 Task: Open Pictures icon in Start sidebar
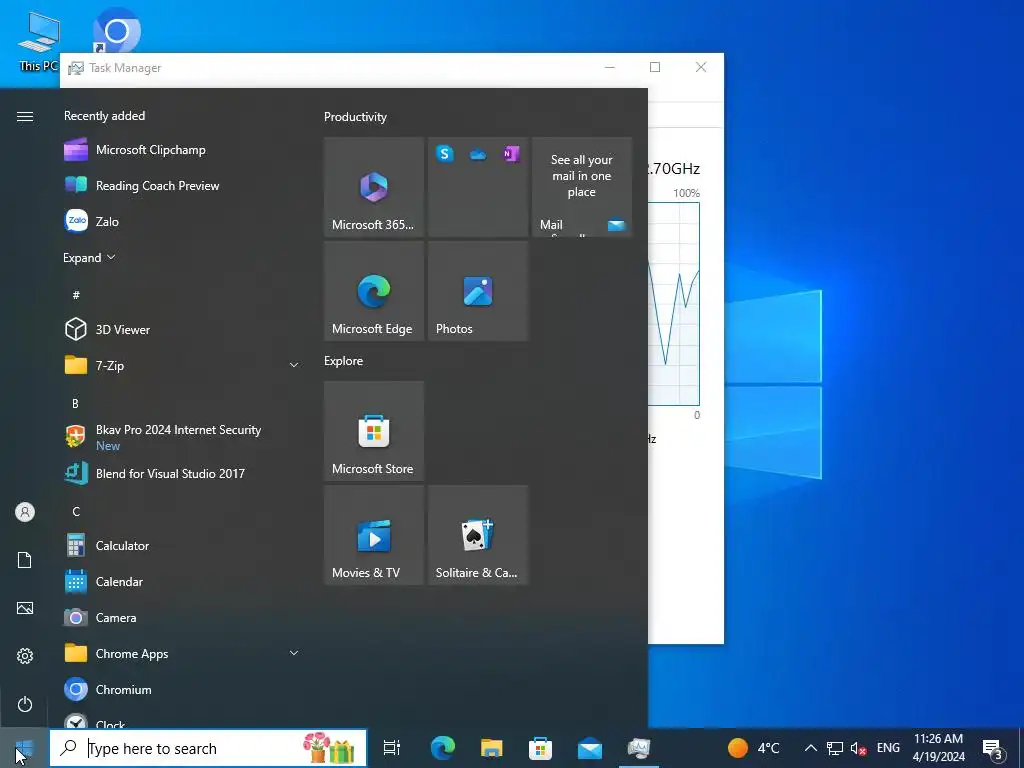25,608
